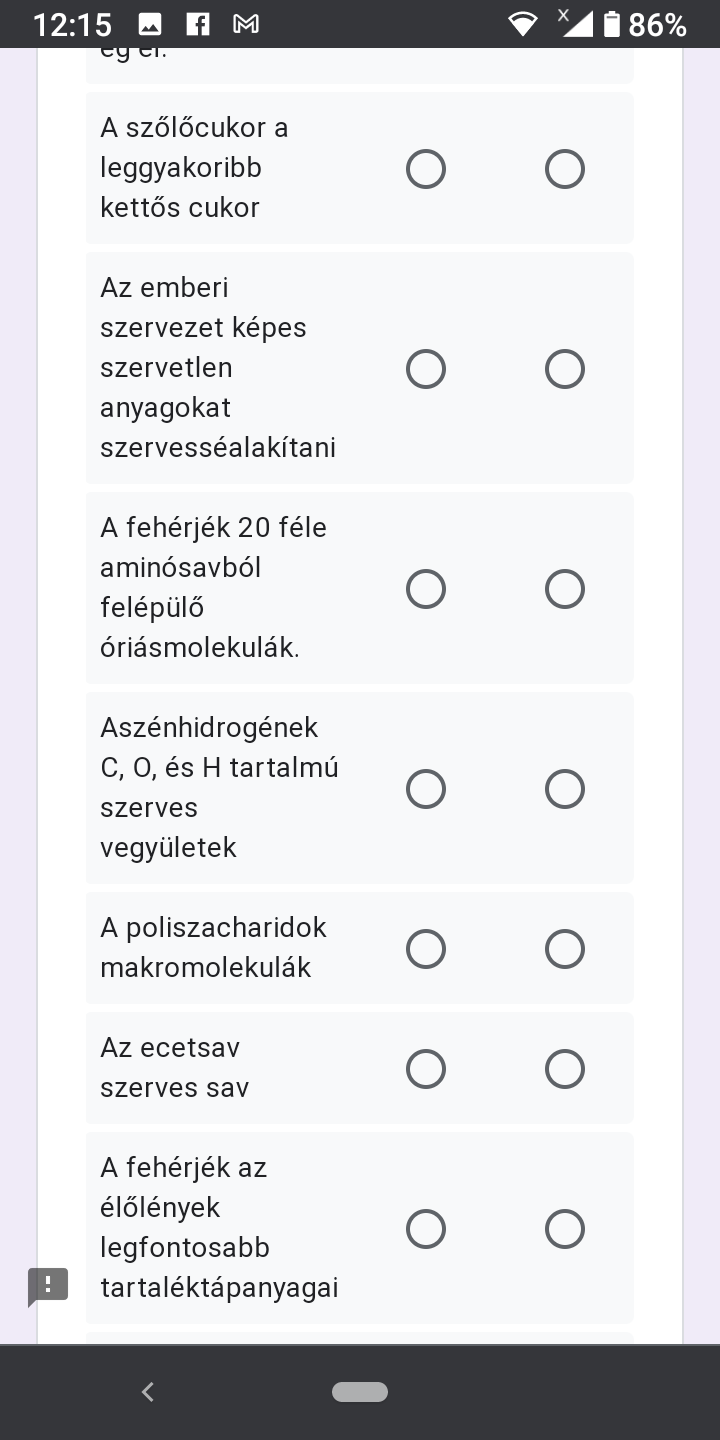The height and width of the screenshot is (1440, 720).
Task: Tap the image notification icon in status bar
Action: (x=150, y=25)
